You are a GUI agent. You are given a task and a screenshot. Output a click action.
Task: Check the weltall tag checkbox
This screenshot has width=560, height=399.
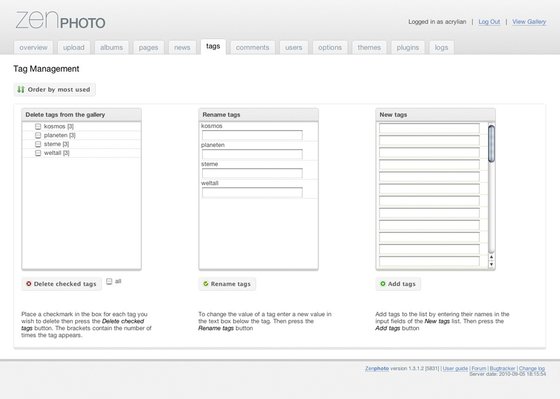point(38,153)
